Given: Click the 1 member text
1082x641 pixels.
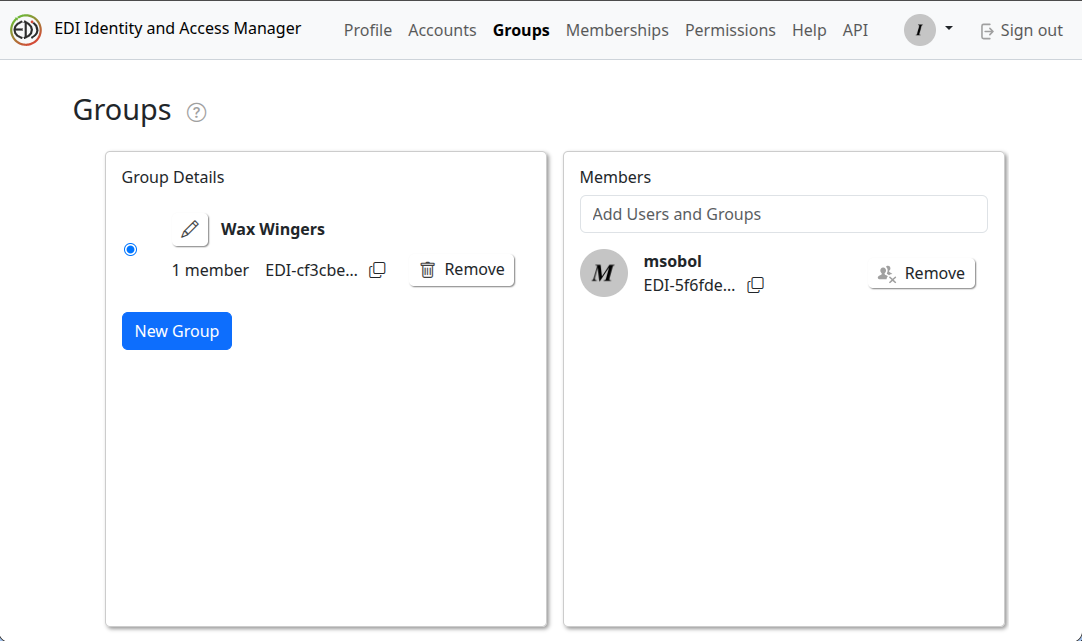Looking at the screenshot, I should point(210,270).
